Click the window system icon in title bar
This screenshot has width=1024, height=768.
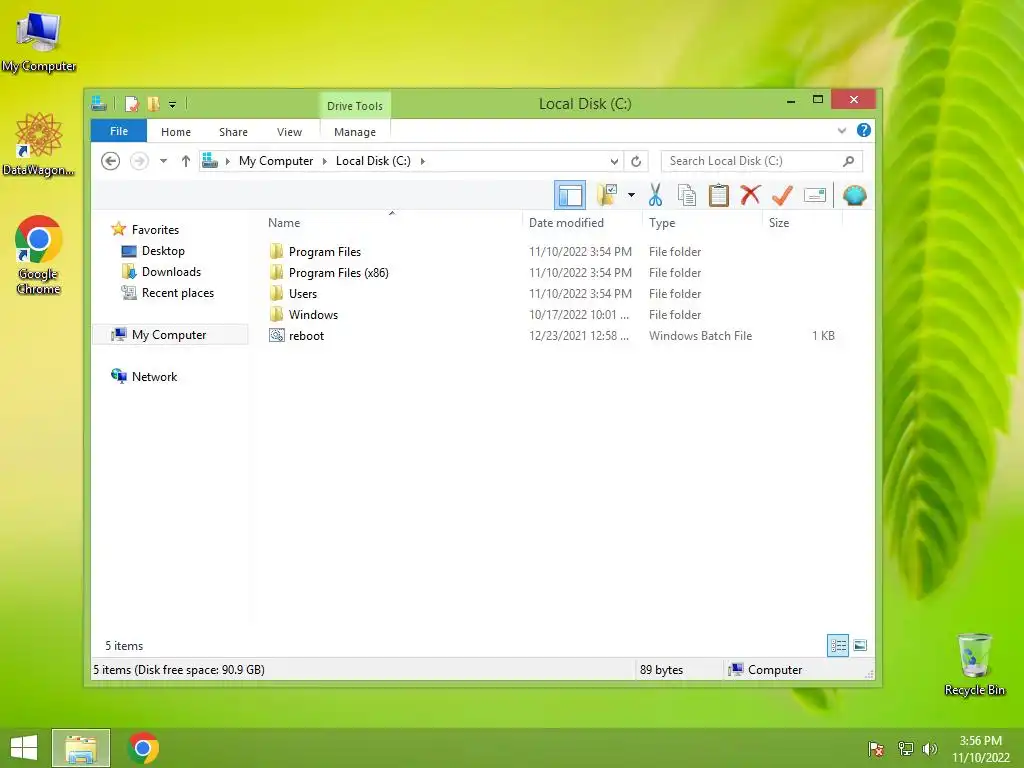pos(99,103)
